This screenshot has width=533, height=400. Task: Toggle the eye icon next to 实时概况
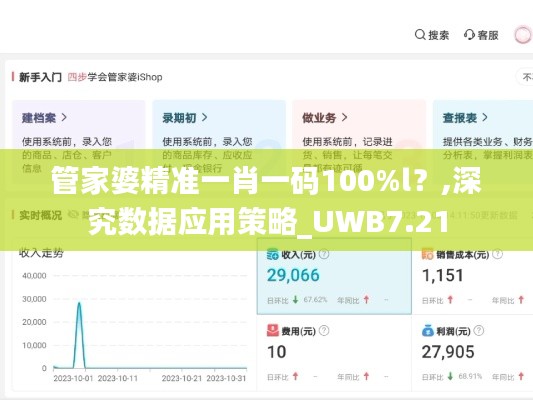coord(73,215)
